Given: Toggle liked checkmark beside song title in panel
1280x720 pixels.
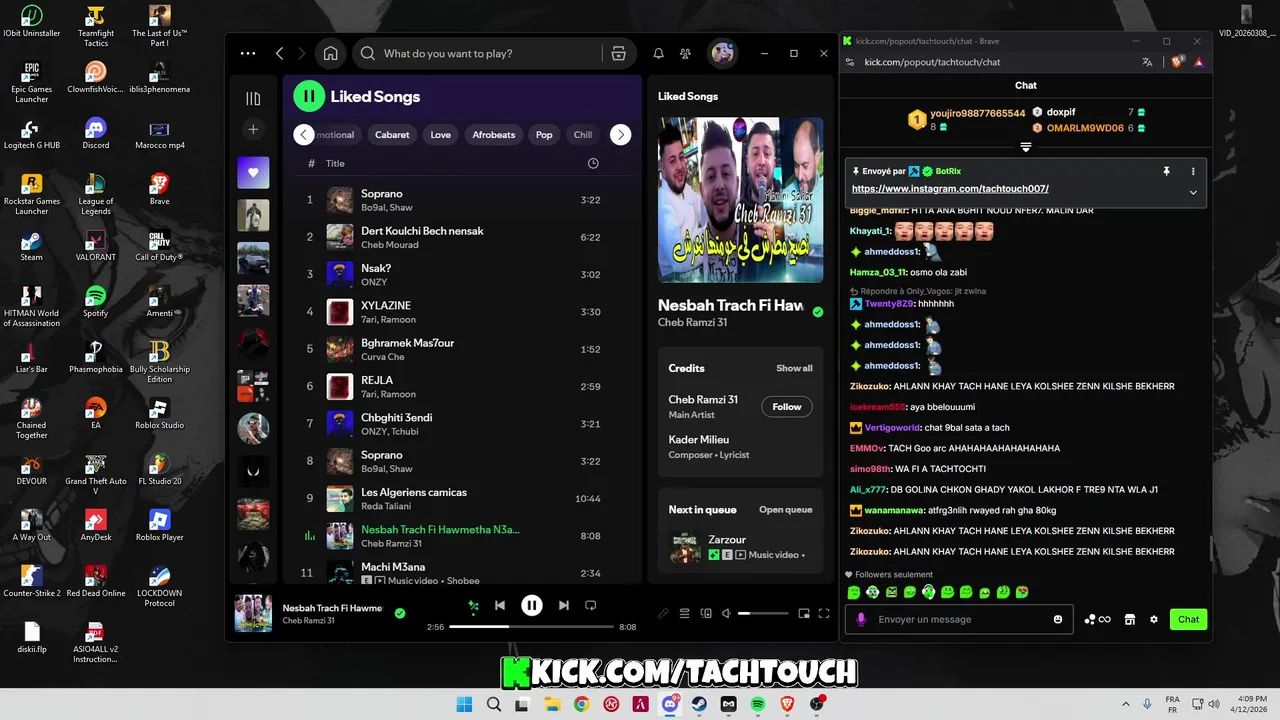Looking at the screenshot, I should pos(818,312).
